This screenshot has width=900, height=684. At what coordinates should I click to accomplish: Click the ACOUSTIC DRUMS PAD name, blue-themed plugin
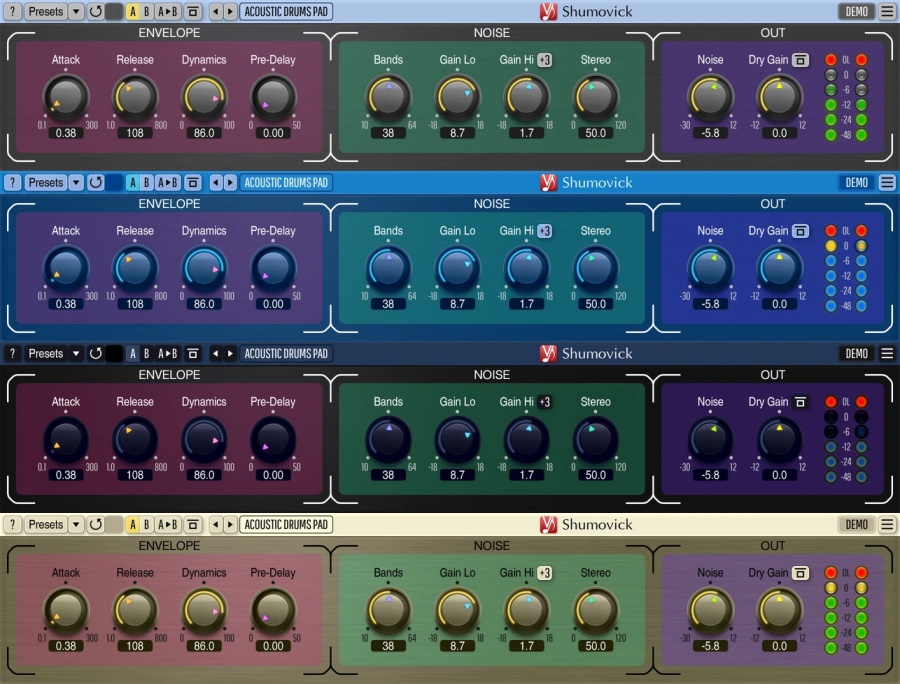coord(286,182)
